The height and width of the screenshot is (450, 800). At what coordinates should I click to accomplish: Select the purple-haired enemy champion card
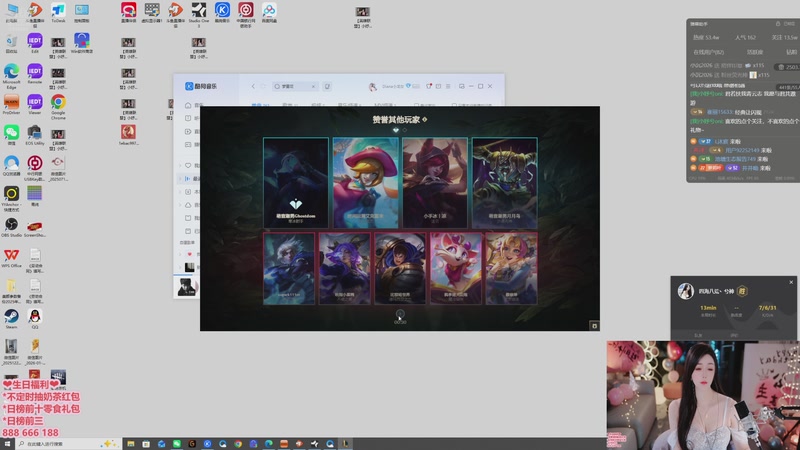(345, 268)
